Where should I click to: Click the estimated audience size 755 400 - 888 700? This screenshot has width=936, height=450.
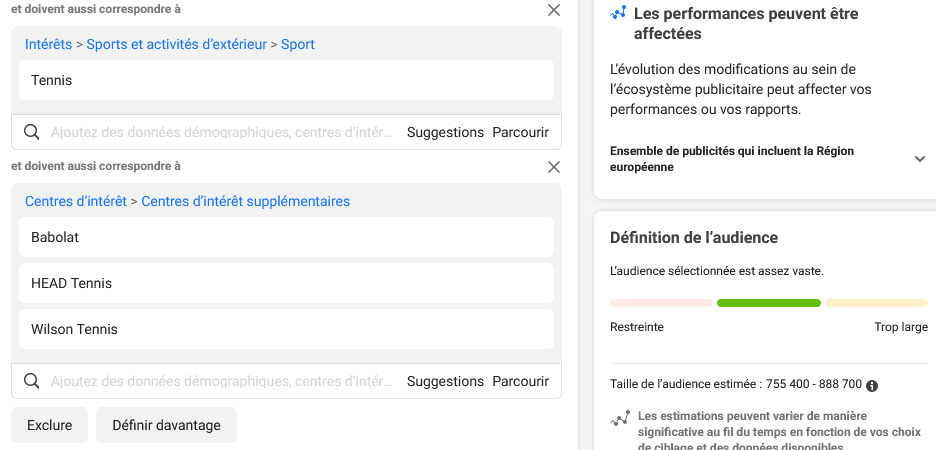(x=814, y=384)
